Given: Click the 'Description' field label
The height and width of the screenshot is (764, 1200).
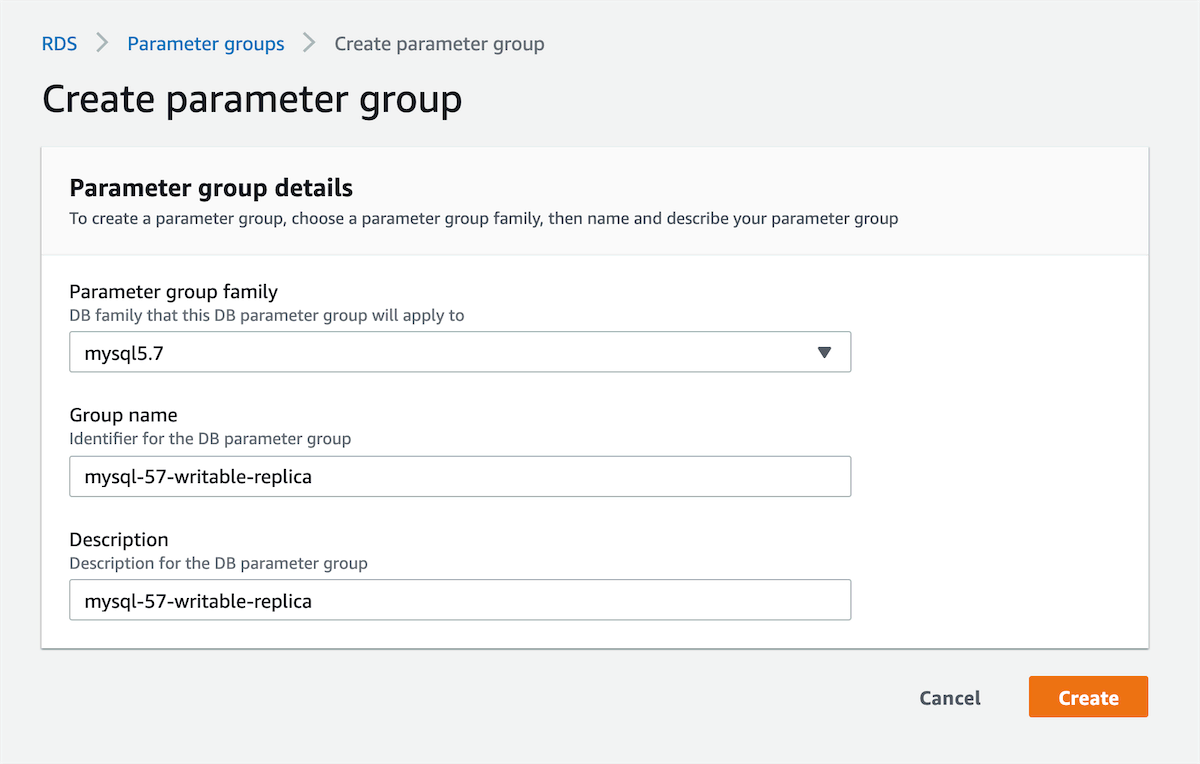Looking at the screenshot, I should [x=118, y=540].
